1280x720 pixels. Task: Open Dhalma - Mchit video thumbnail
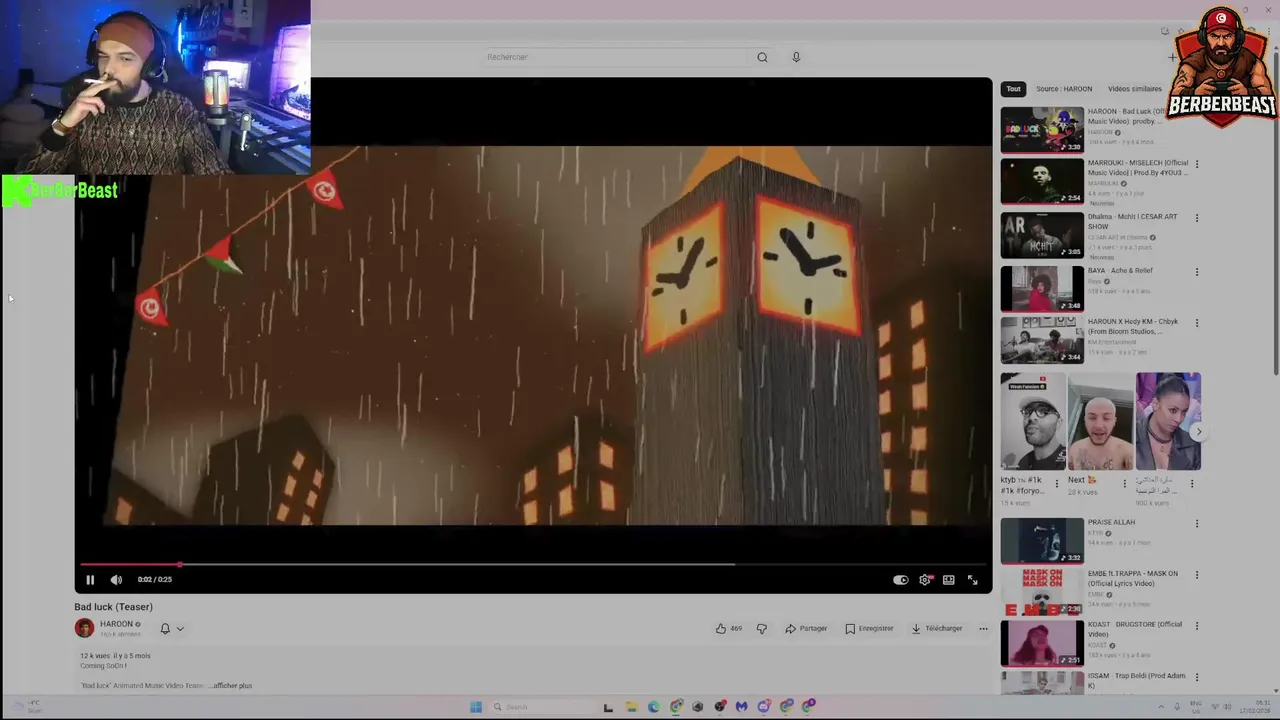click(x=1042, y=235)
